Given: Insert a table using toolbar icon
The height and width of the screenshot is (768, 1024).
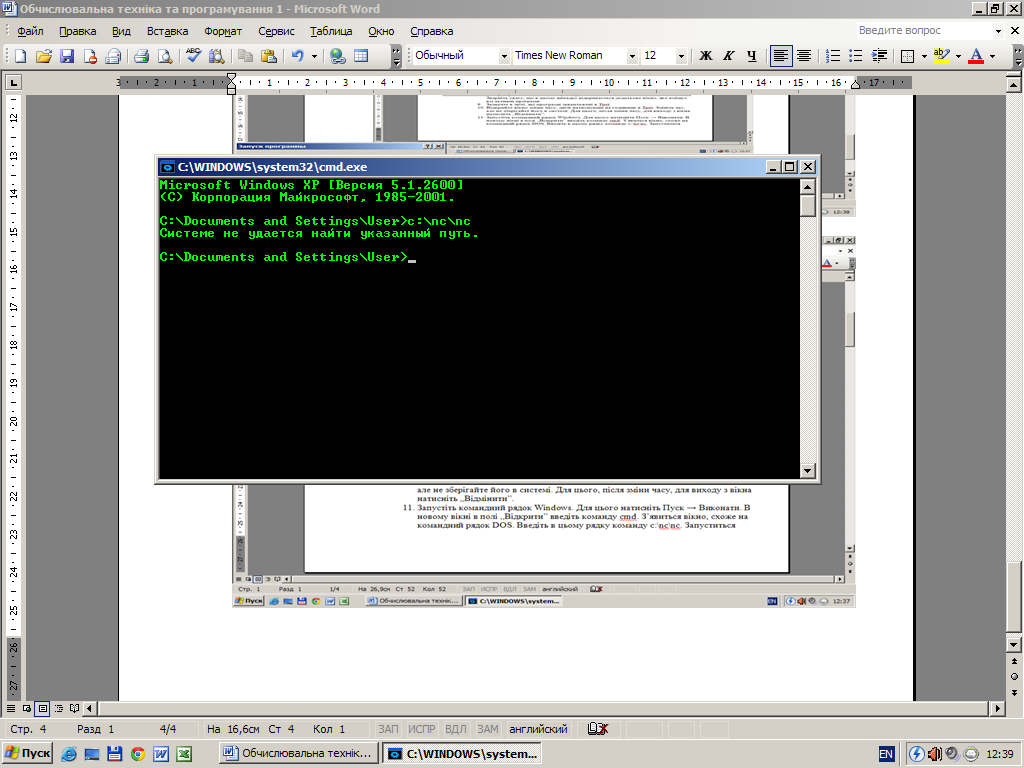Looking at the screenshot, I should tap(361, 56).
